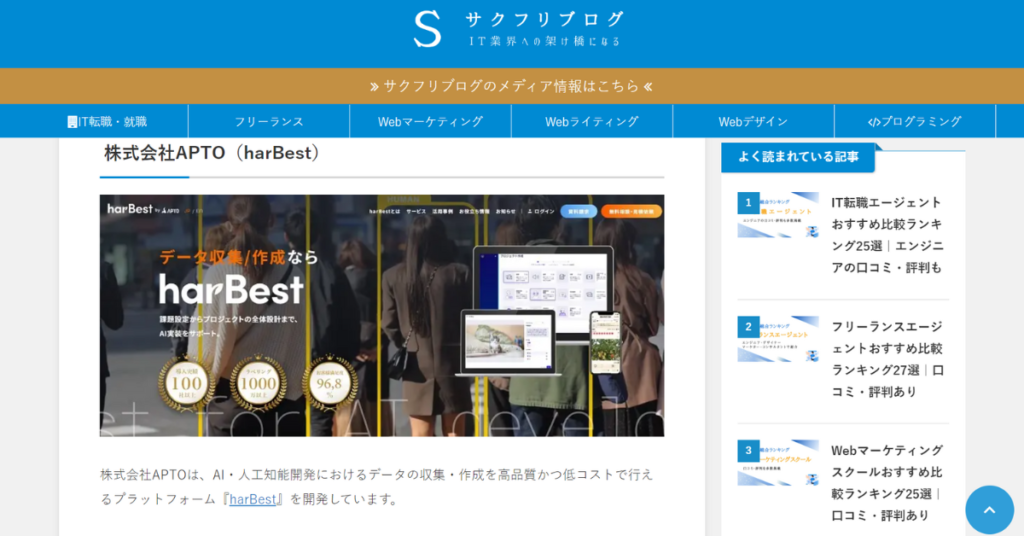Click the IT業界への架け橋になる tagline
Viewport: 1024px width, 536px height.
[544, 41]
